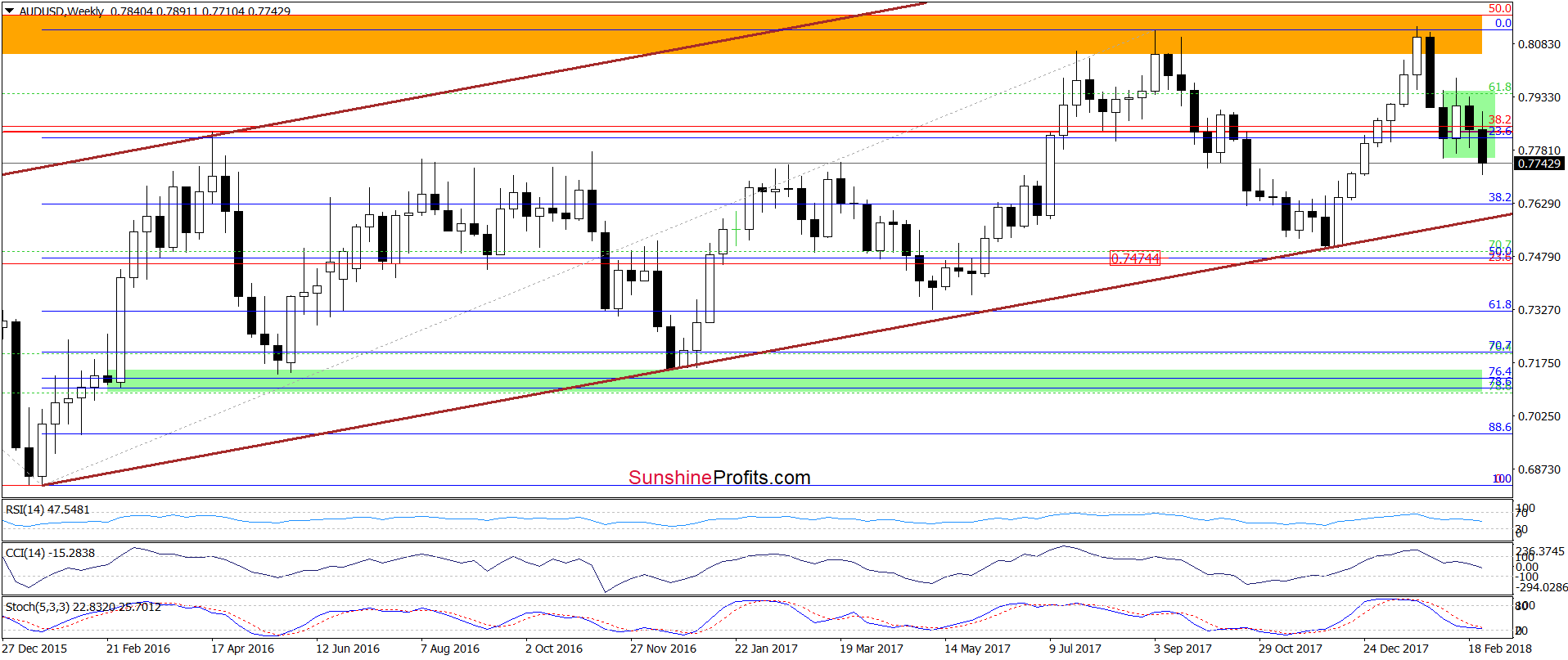This screenshot has height=660, width=1568.
Task: Open the SunshineProfits.com watermark link
Action: coord(719,478)
